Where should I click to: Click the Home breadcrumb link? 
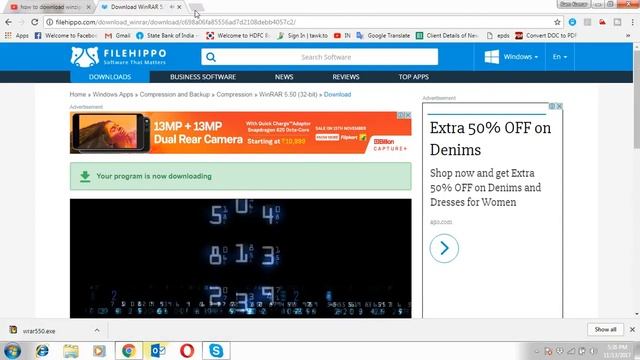pos(78,94)
